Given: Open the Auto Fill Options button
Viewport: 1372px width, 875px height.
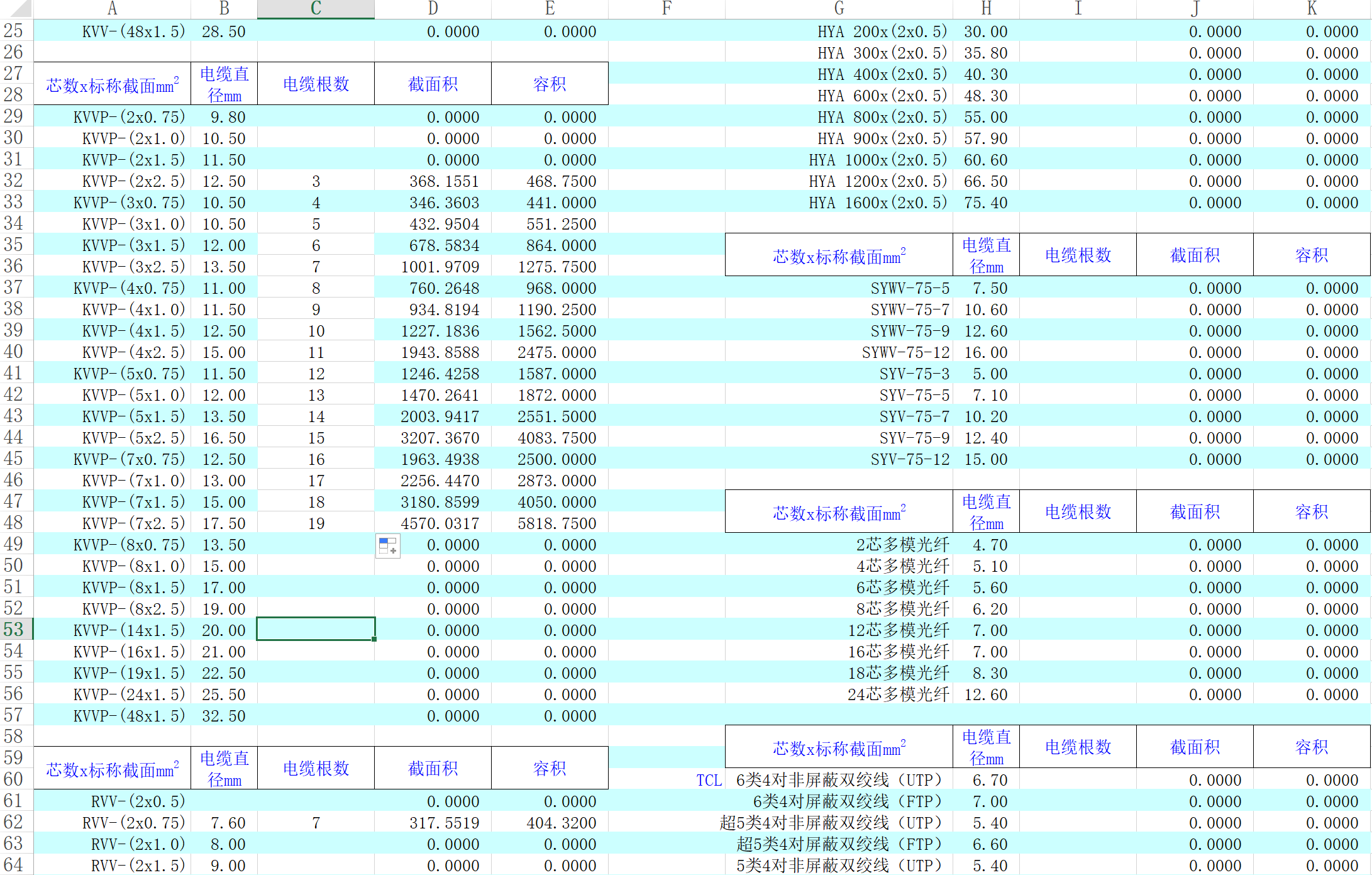Looking at the screenshot, I should (x=387, y=546).
